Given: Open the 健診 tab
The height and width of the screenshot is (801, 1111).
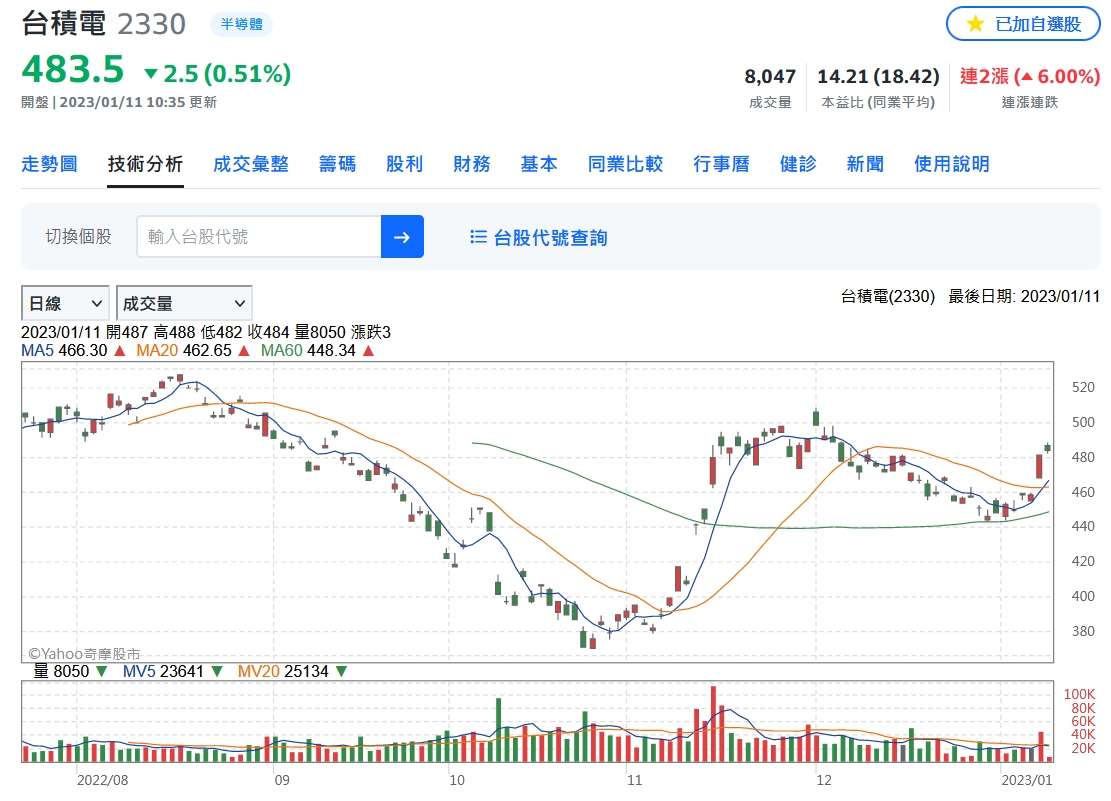Looking at the screenshot, I should [798, 164].
